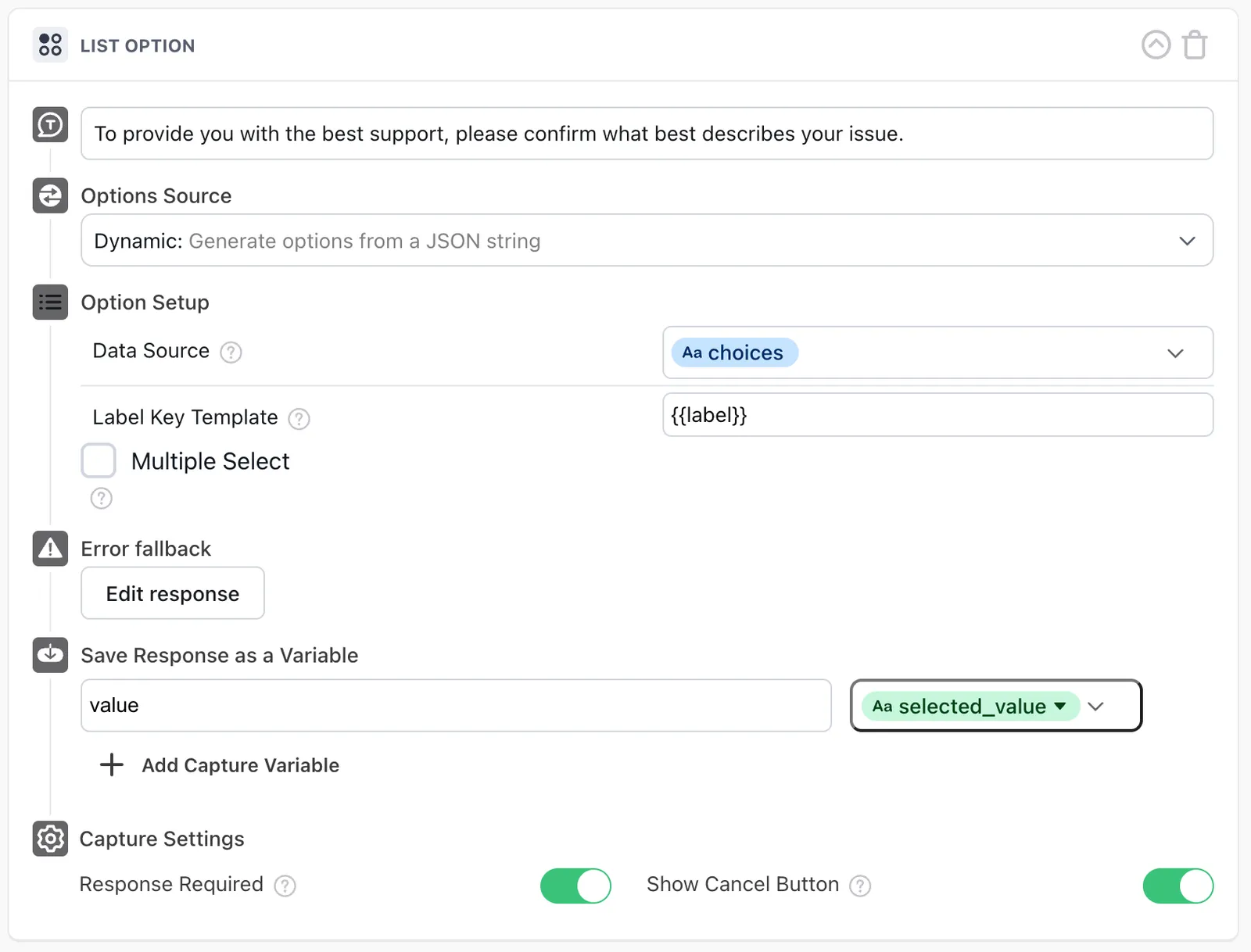Click the Option Setup list icon

click(50, 302)
